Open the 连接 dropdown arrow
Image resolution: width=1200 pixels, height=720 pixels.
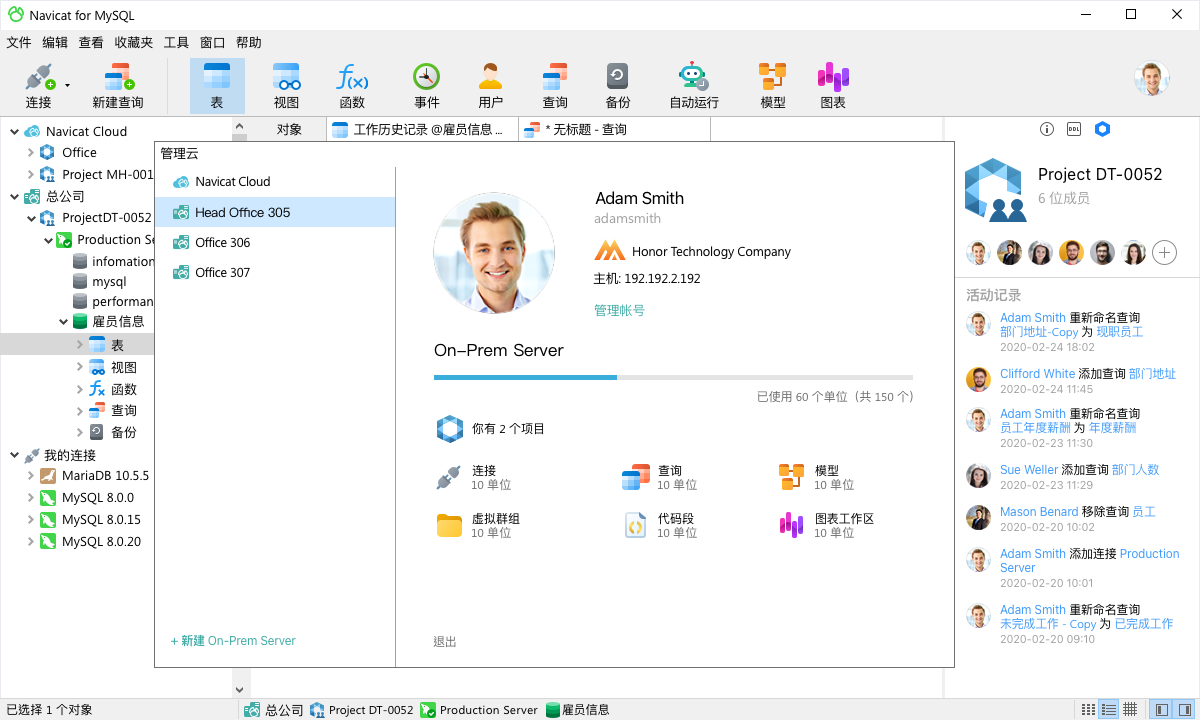pyautogui.click(x=68, y=85)
